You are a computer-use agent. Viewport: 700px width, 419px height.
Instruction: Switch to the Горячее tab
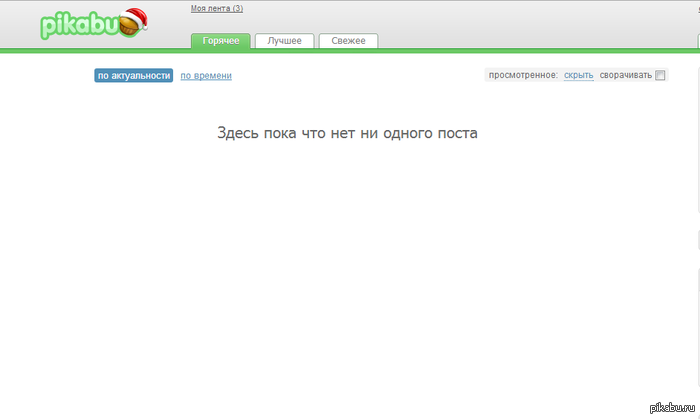tap(221, 41)
